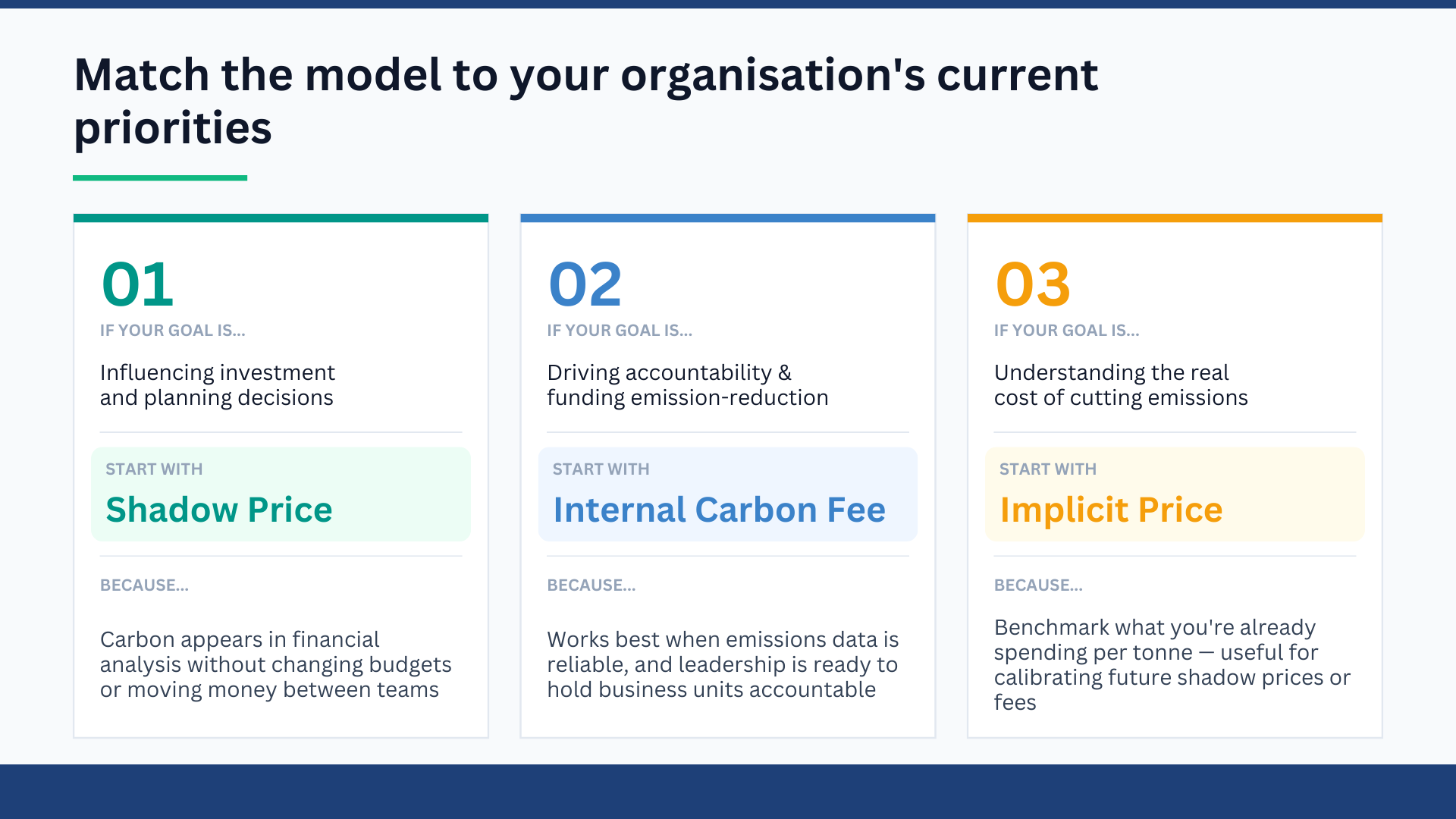The width and height of the screenshot is (1456, 819).
Task: Click "Influencing investment and planning decisions" text
Action: tap(217, 385)
